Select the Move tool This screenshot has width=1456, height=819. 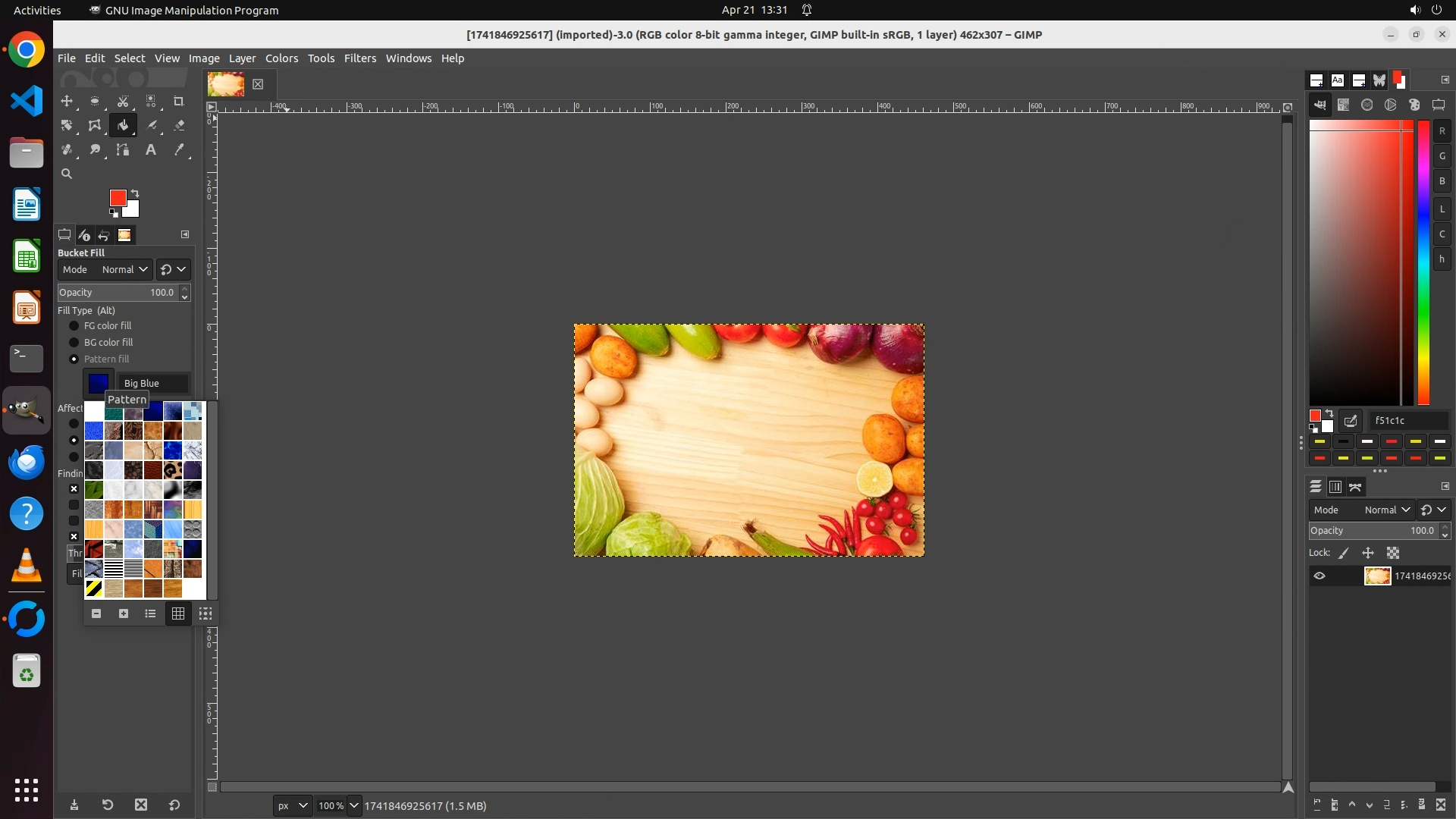click(x=67, y=101)
